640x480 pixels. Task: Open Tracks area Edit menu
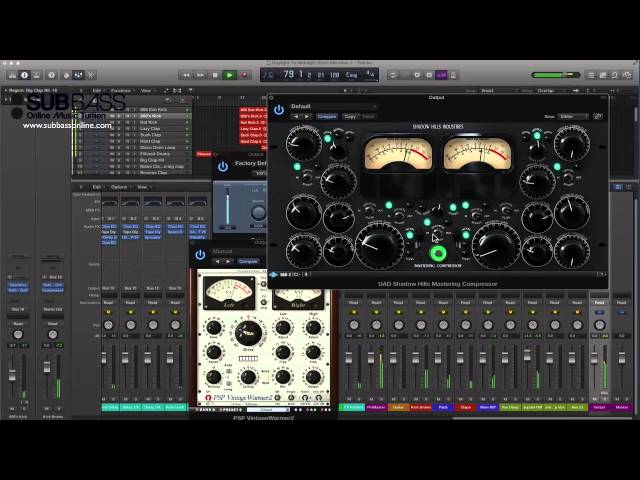click(97, 91)
